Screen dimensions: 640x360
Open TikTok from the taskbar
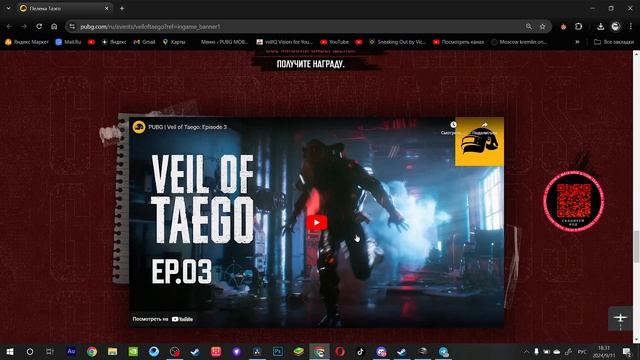[x=360, y=351]
